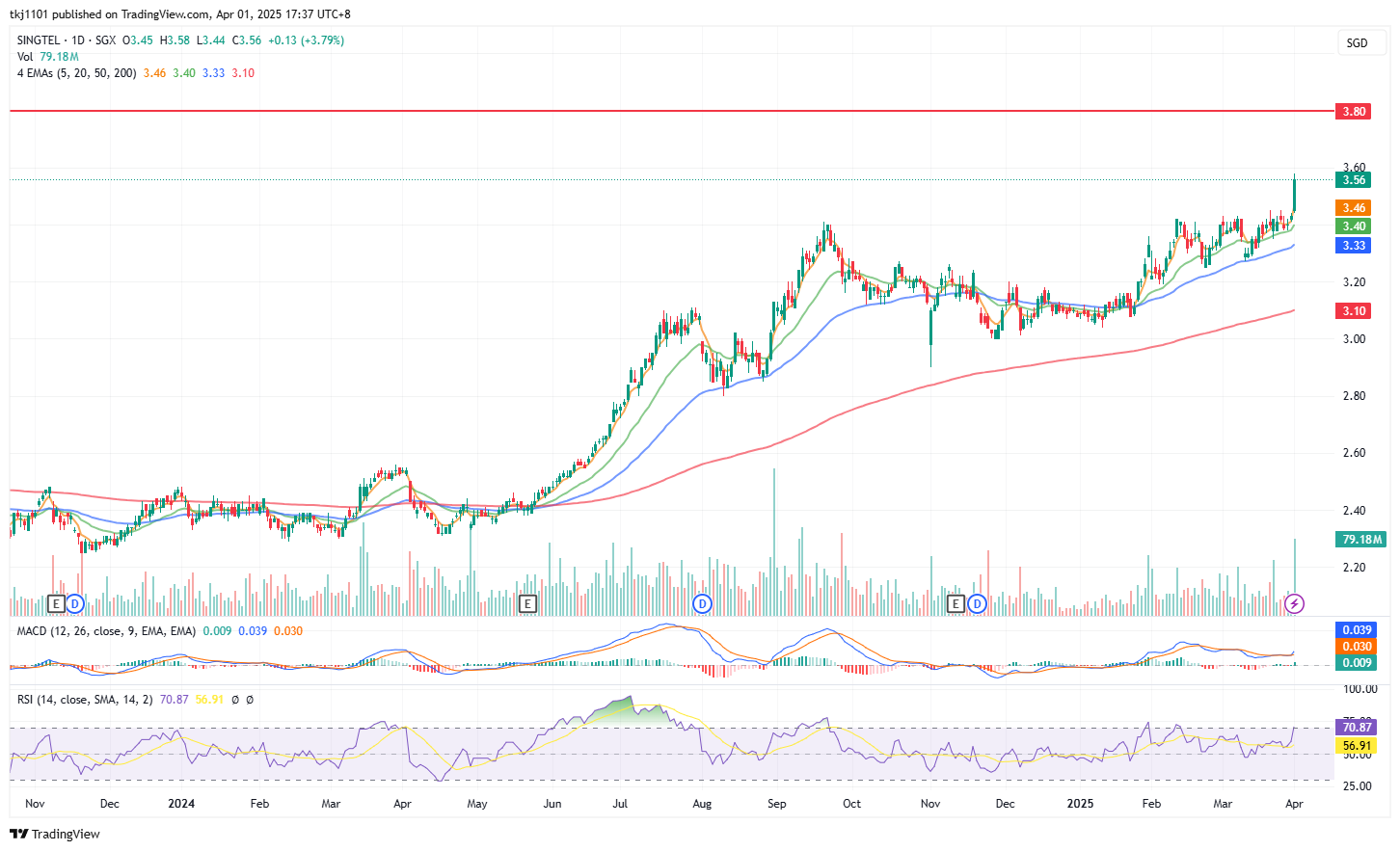Open the dividend D marker near August 2024

pyautogui.click(x=703, y=604)
